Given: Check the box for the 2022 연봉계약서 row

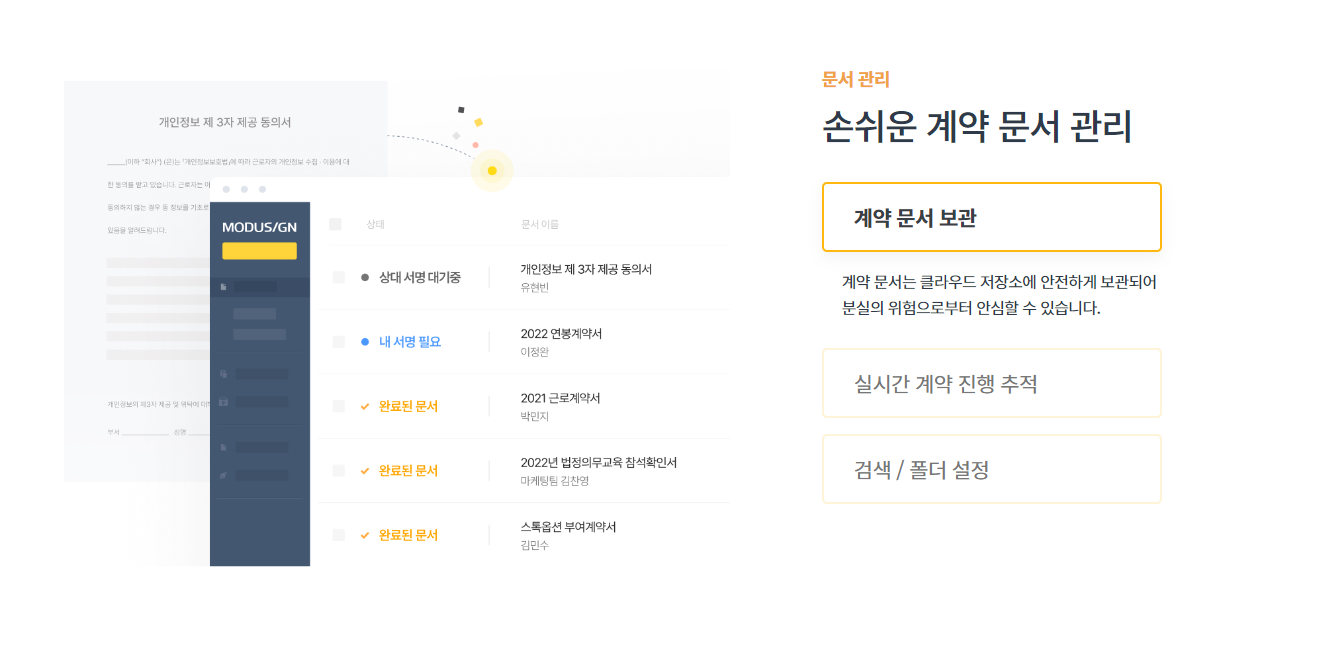Looking at the screenshot, I should click(x=339, y=342).
